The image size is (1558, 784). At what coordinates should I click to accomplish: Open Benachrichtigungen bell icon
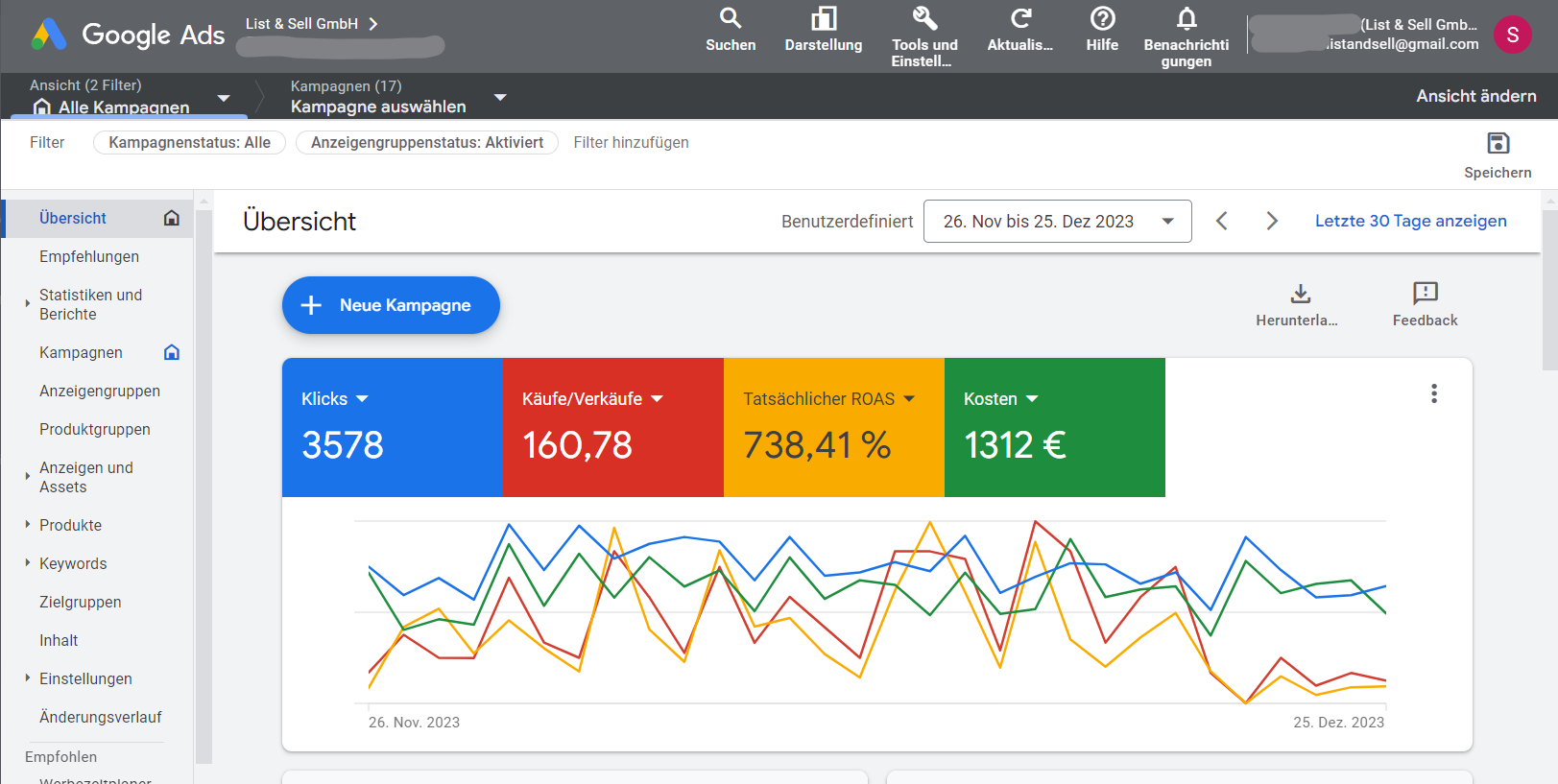pyautogui.click(x=1186, y=18)
